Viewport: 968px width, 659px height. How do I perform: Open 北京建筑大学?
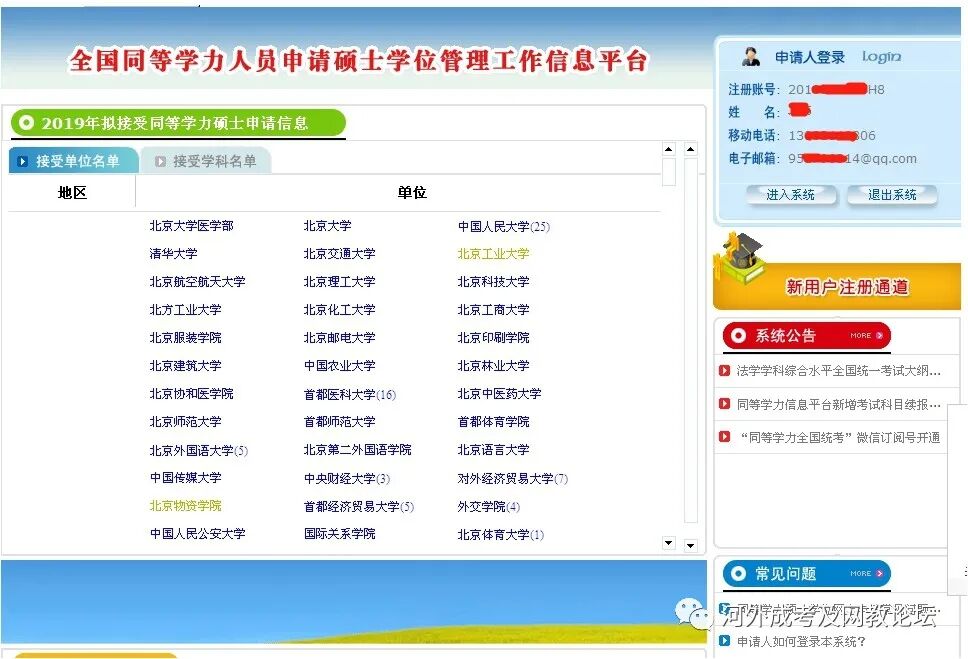tap(185, 366)
